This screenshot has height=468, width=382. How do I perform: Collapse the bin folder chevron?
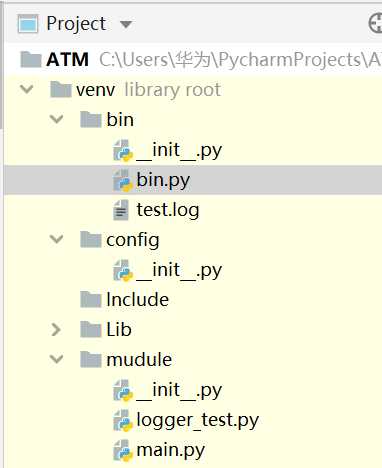pyautogui.click(x=57, y=119)
